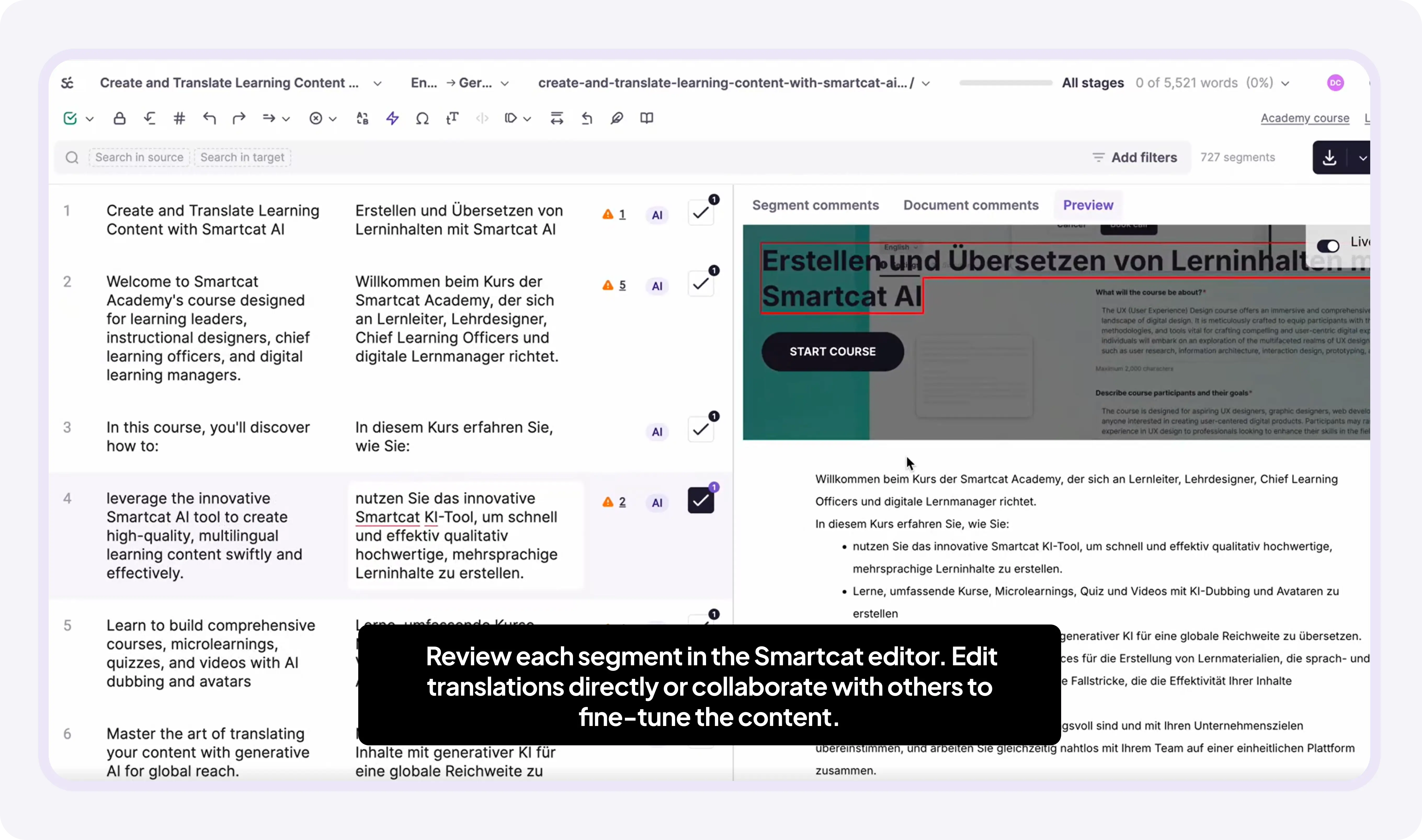
Task: Click the Smartcat logo icon
Action: click(x=67, y=83)
